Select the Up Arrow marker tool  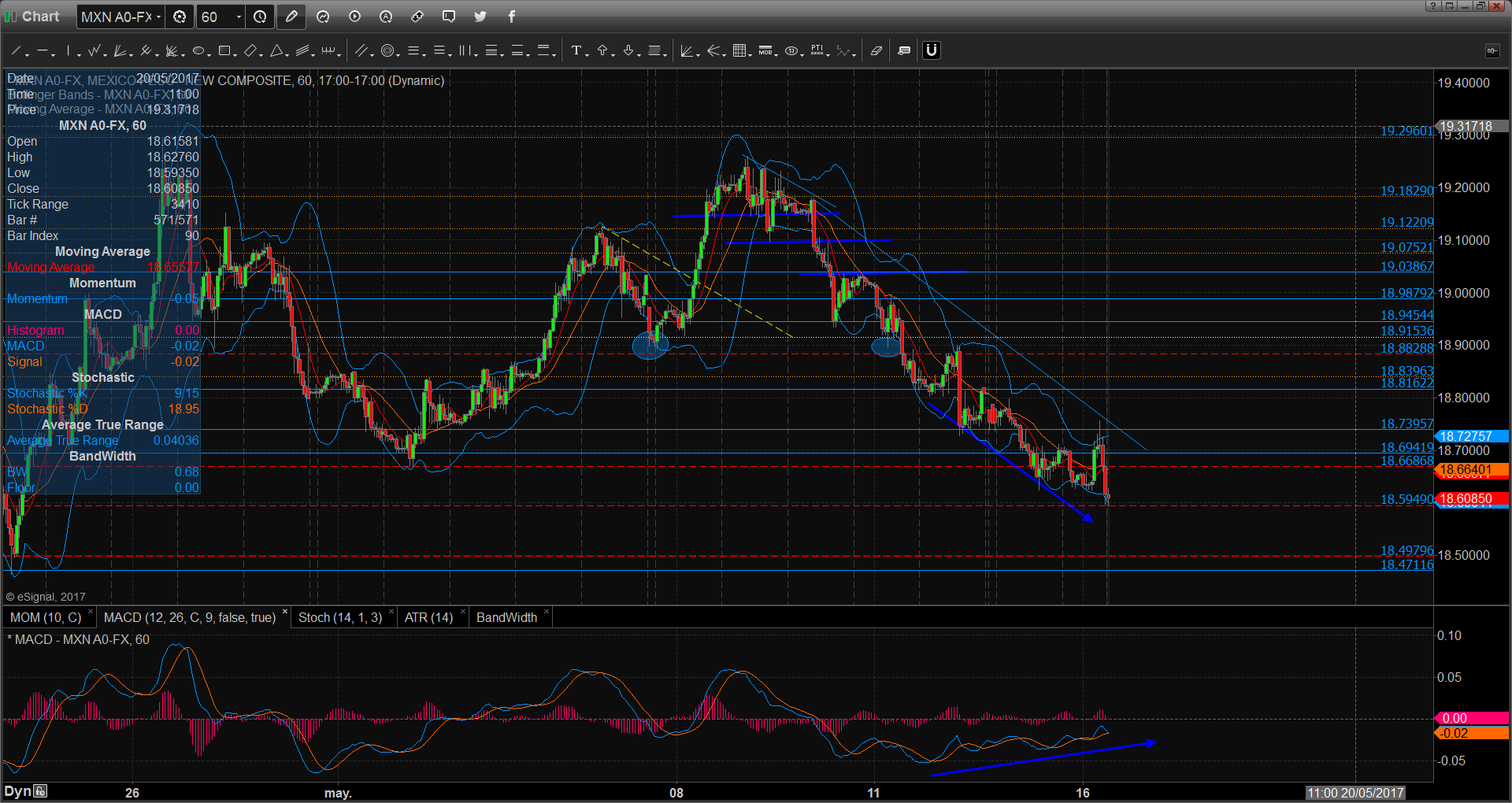coord(602,51)
